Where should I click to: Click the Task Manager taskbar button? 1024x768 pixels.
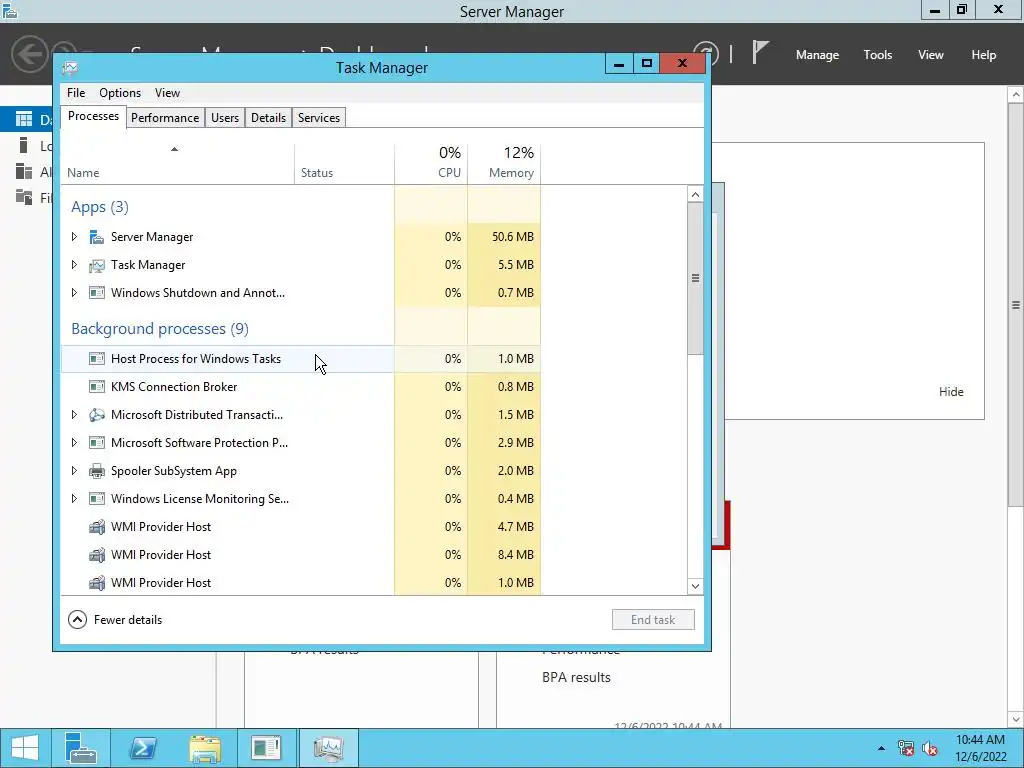pos(328,748)
